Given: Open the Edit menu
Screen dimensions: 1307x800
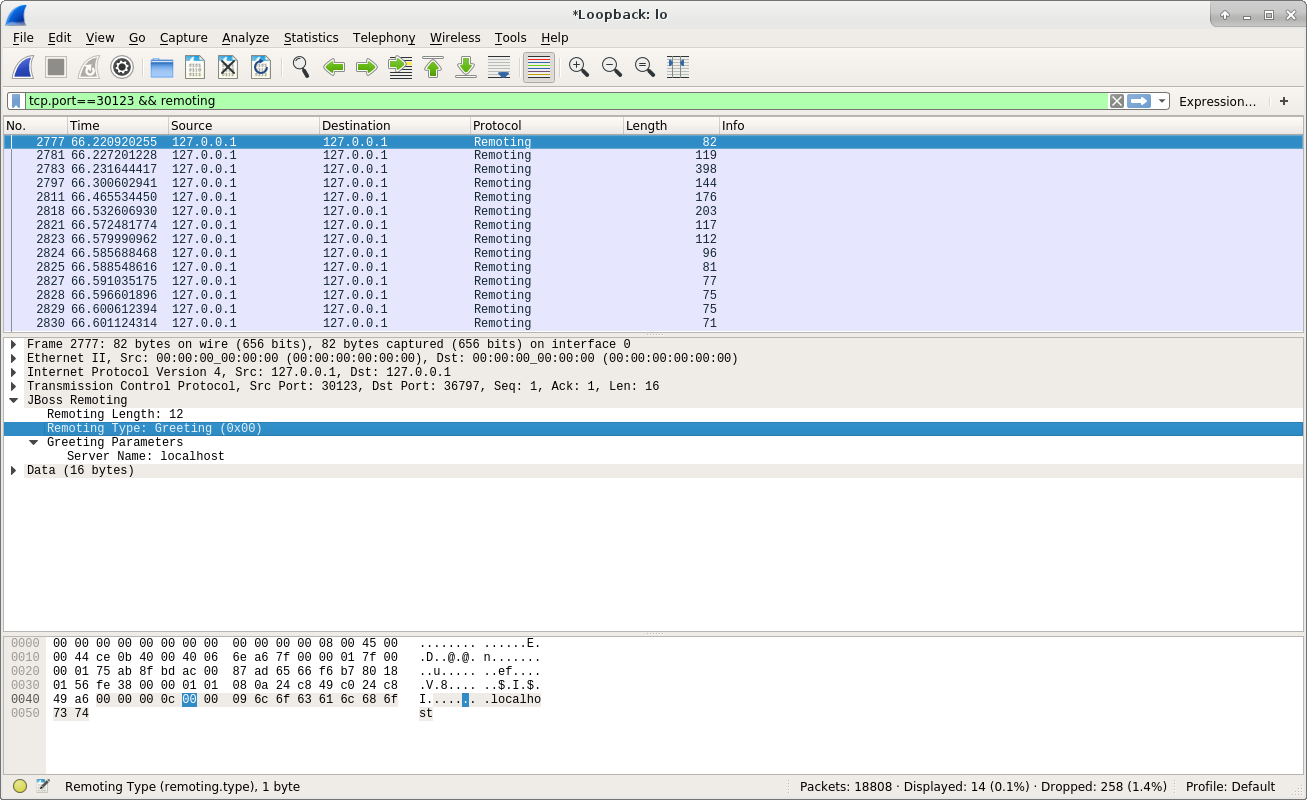Looking at the screenshot, I should point(60,37).
